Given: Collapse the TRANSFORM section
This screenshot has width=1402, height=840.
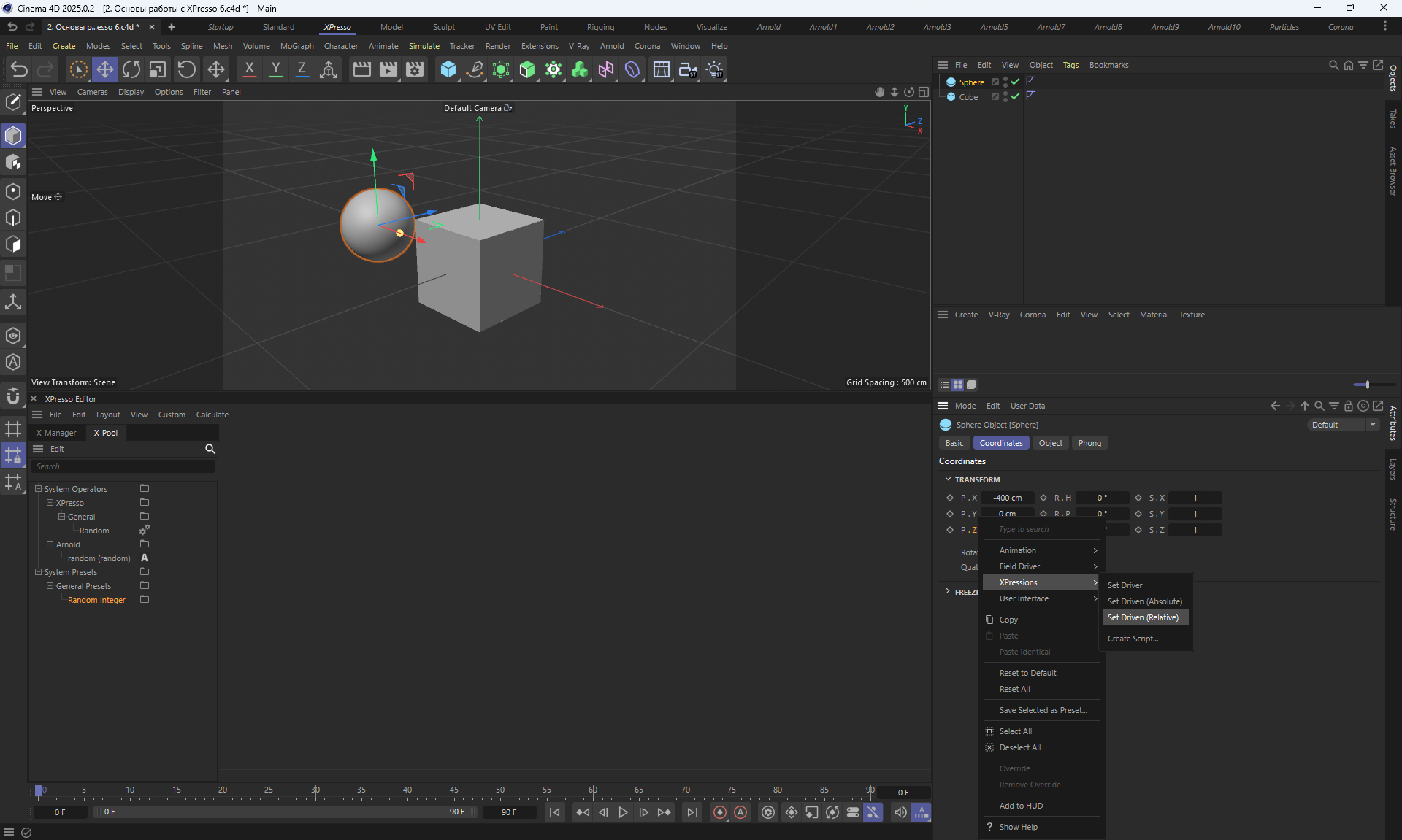Looking at the screenshot, I should [948, 479].
